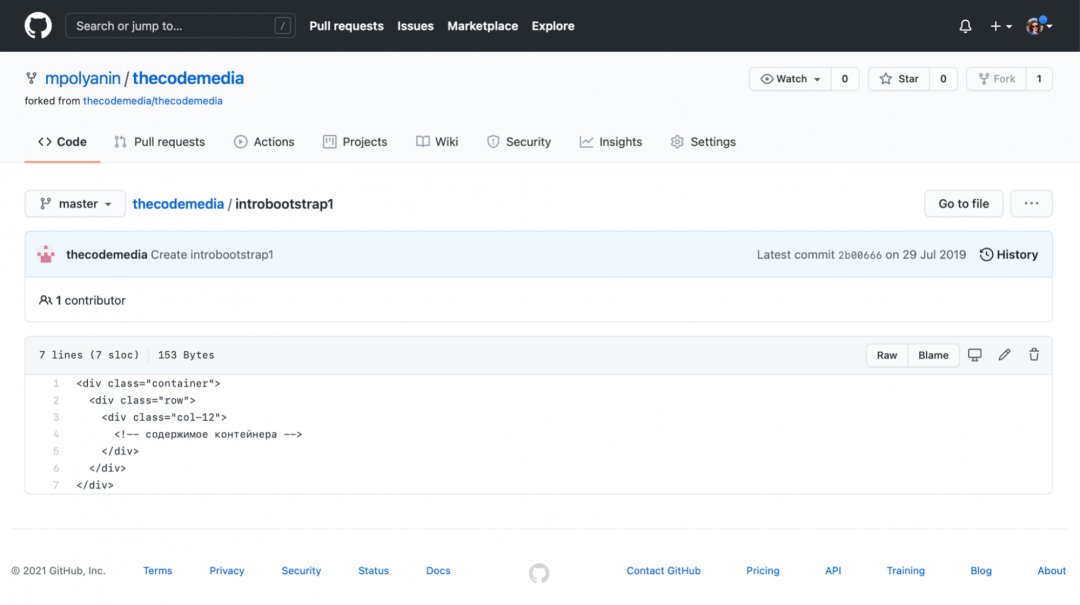1080x605 pixels.
Task: Click the pencil icon to edit file
Action: click(x=1004, y=355)
